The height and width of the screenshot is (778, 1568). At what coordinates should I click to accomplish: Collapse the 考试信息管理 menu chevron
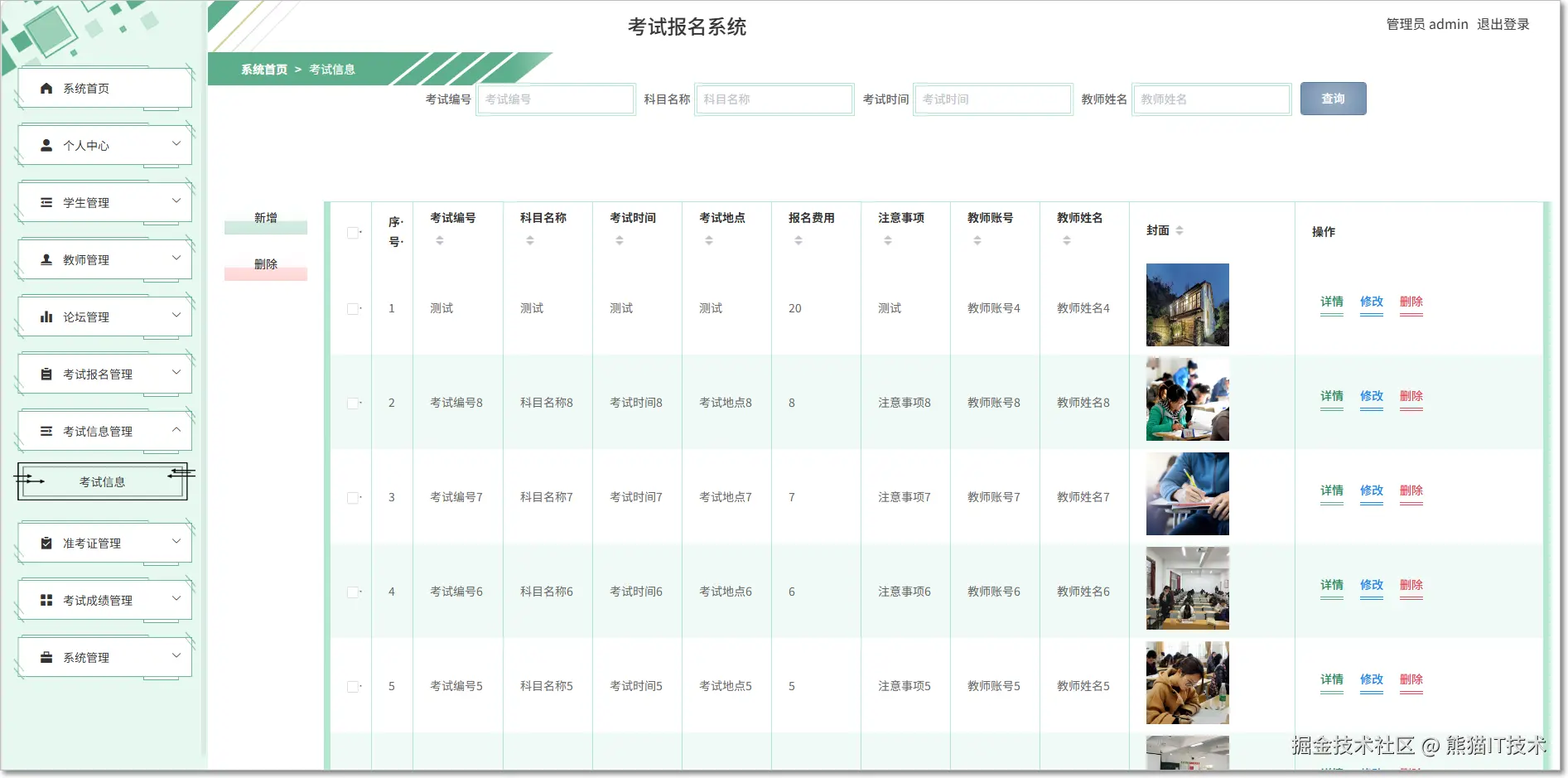coord(176,430)
